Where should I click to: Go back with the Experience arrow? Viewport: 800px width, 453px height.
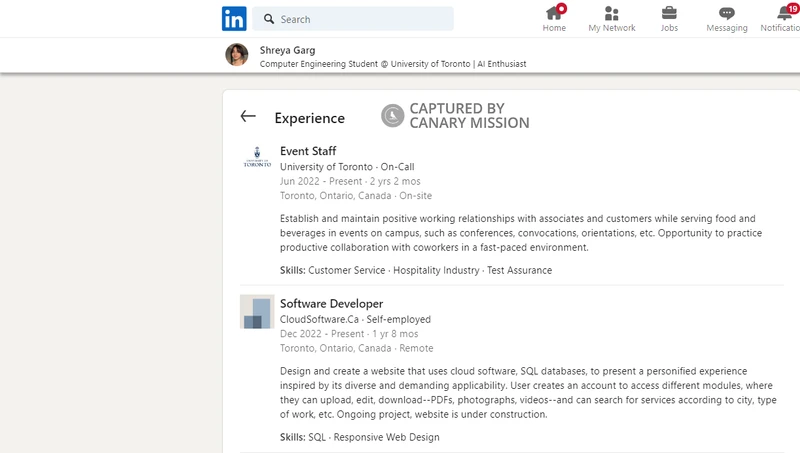248,116
